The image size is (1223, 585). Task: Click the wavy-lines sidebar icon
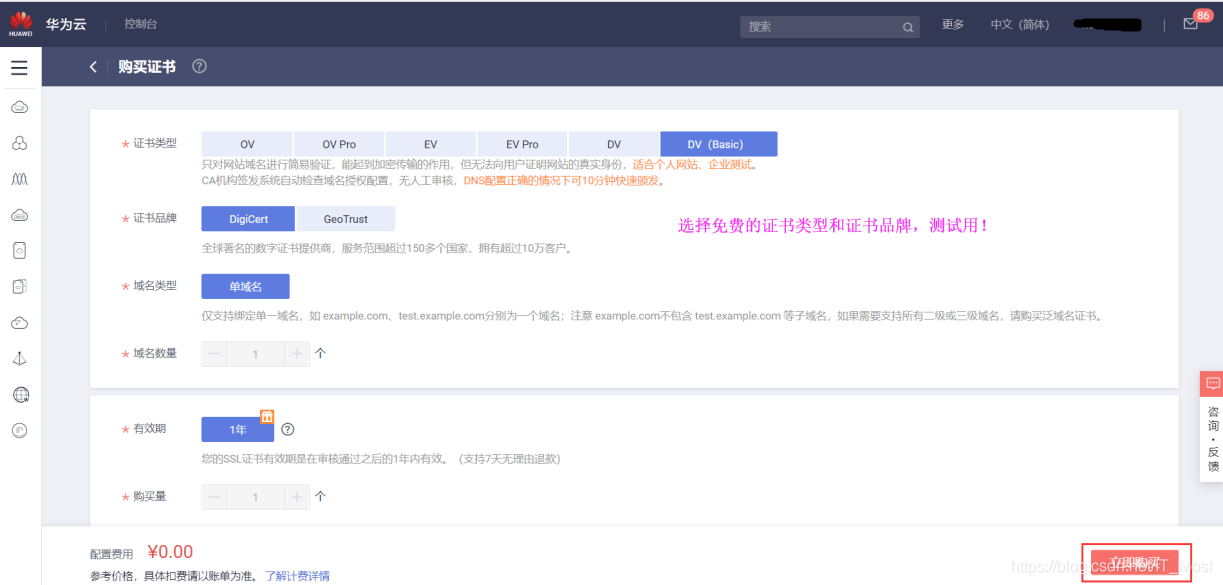[x=20, y=179]
